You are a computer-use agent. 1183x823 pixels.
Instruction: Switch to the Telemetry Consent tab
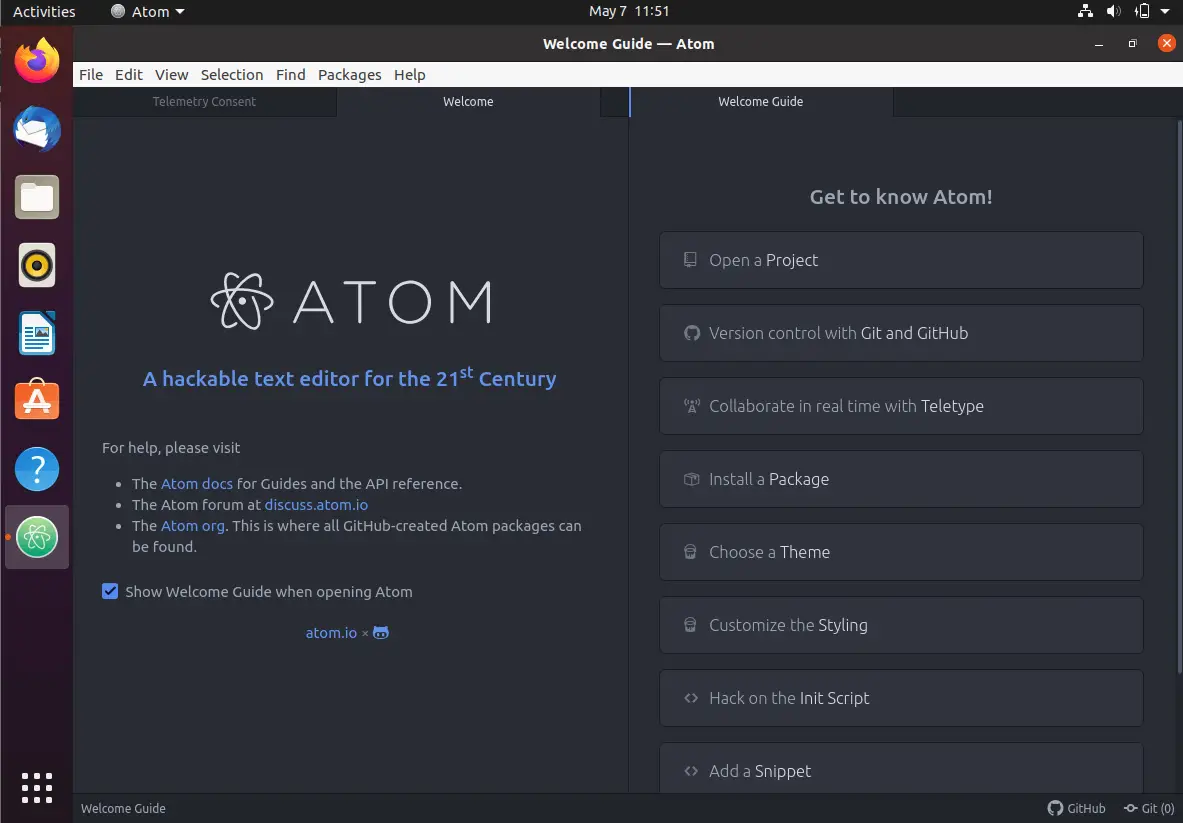tap(204, 102)
